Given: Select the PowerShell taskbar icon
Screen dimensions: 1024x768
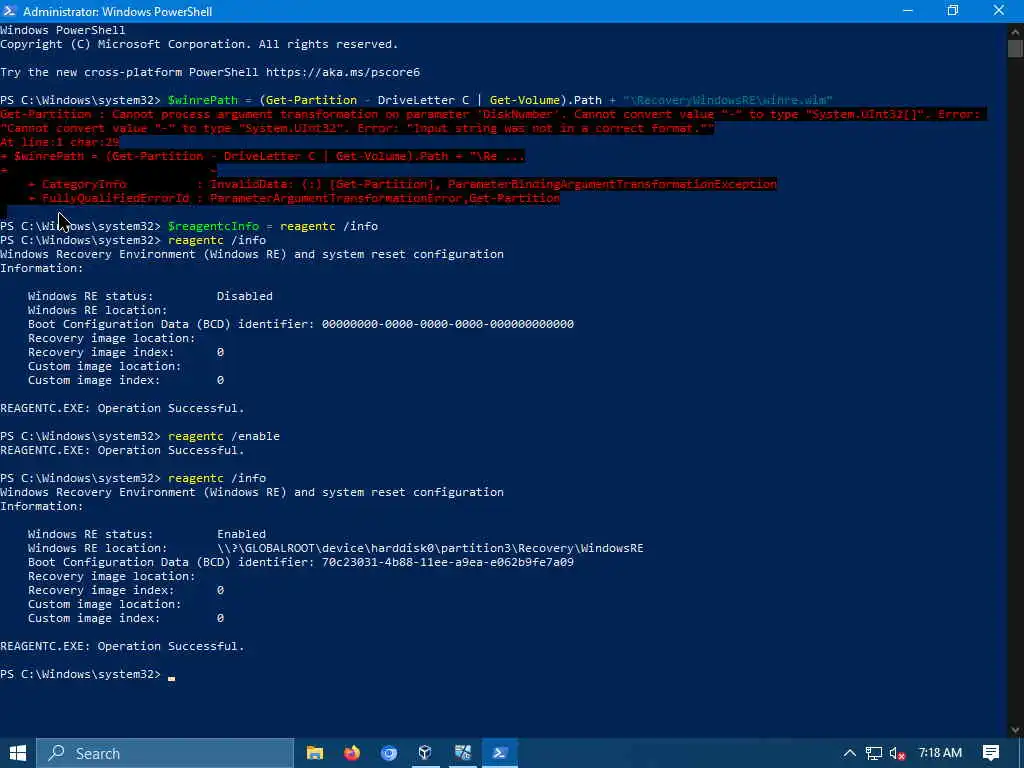Looking at the screenshot, I should pyautogui.click(x=500, y=753).
